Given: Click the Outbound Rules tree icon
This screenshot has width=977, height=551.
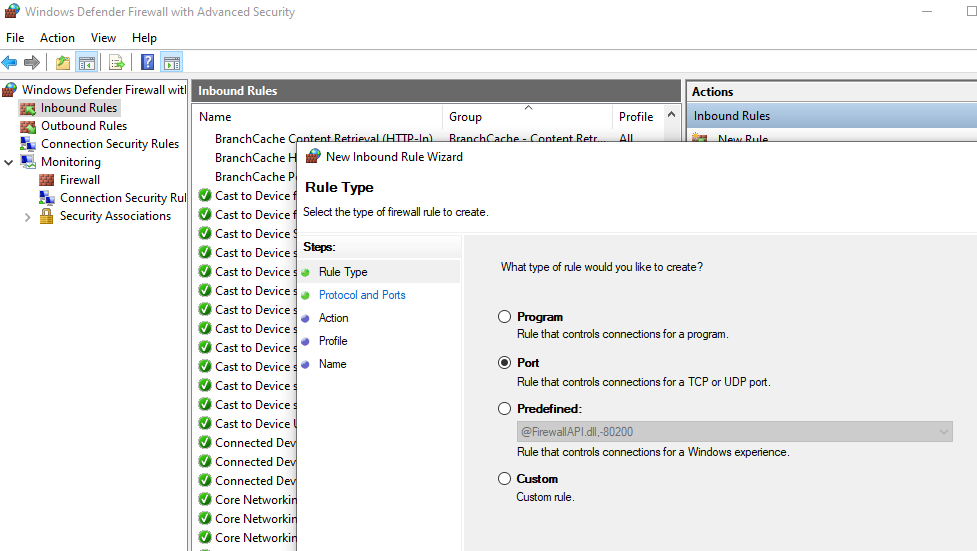Looking at the screenshot, I should click(27, 126).
